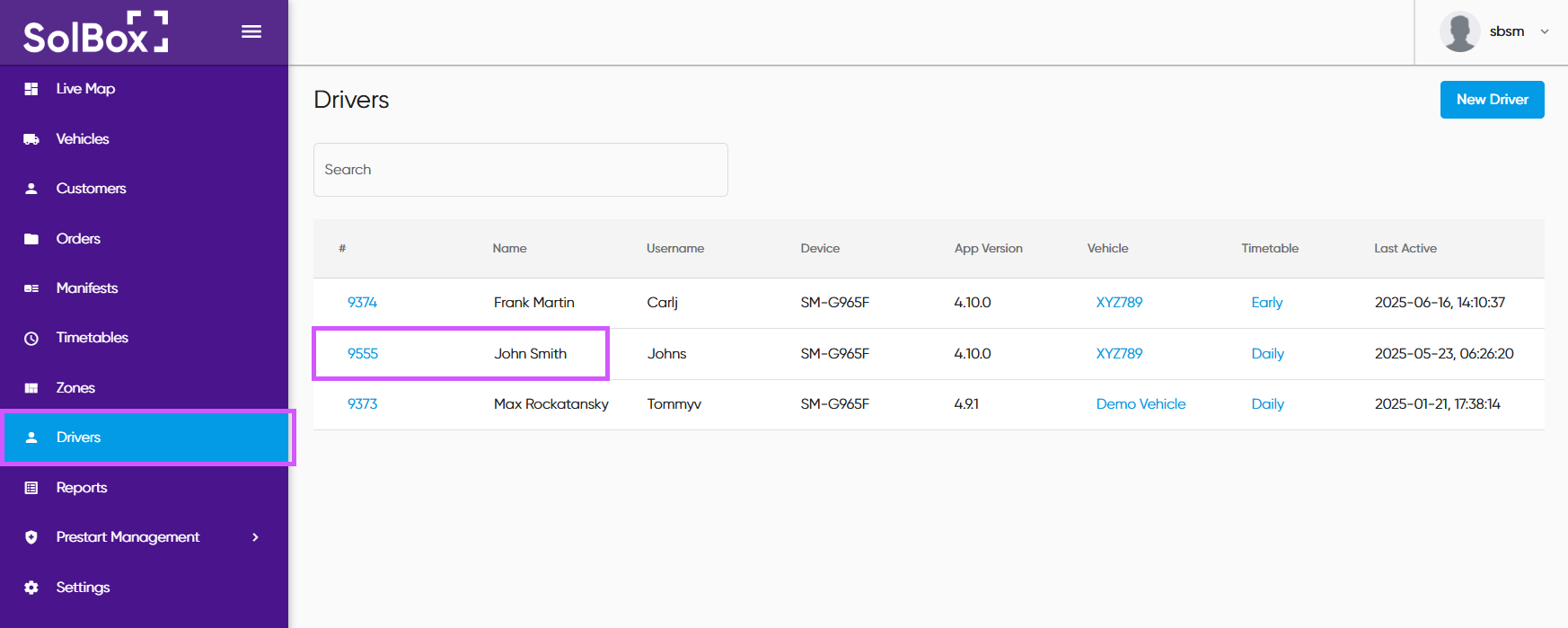
Task: Select Customers in the sidebar
Action: pyautogui.click(x=91, y=189)
